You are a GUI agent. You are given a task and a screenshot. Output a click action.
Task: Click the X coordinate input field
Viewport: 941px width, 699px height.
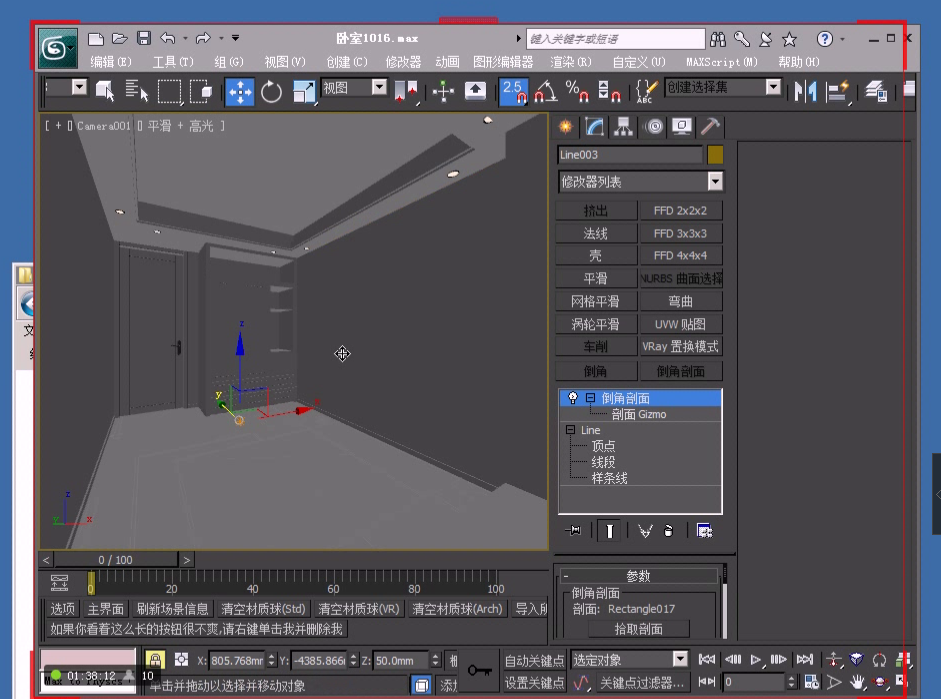tap(237, 661)
